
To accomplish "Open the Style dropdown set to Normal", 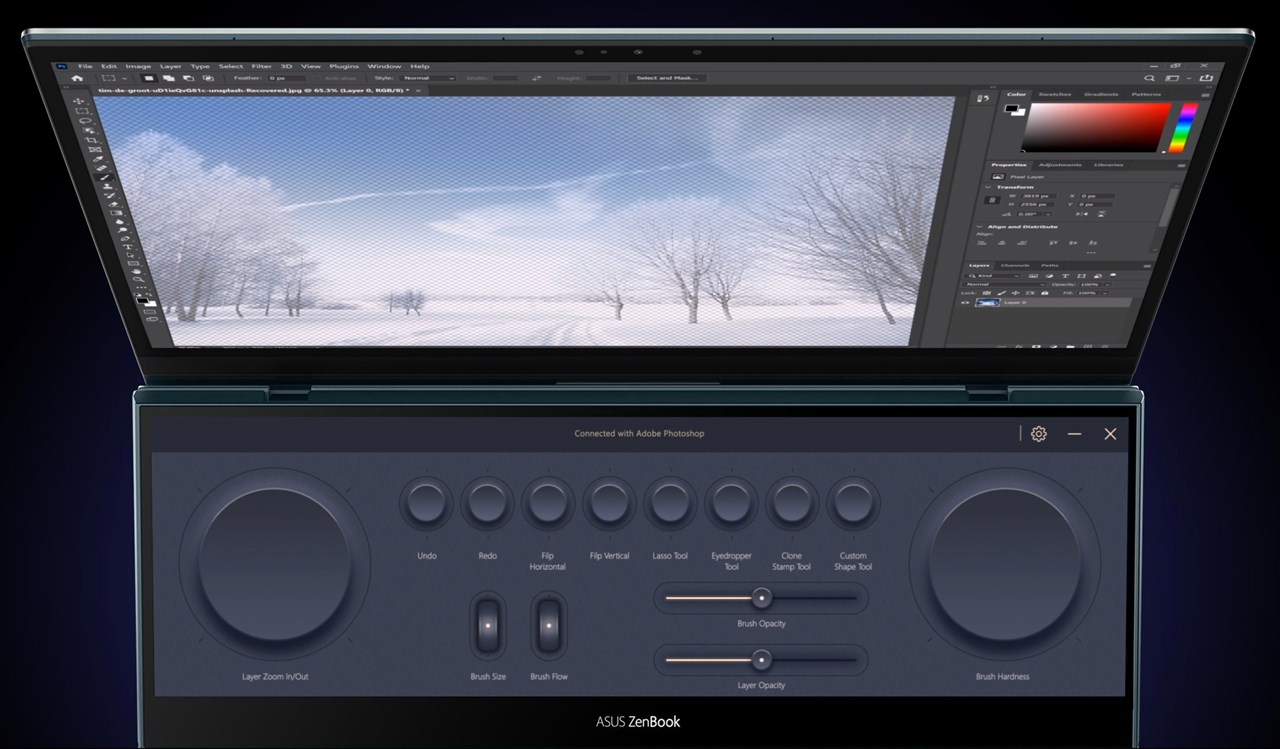I will click(427, 78).
